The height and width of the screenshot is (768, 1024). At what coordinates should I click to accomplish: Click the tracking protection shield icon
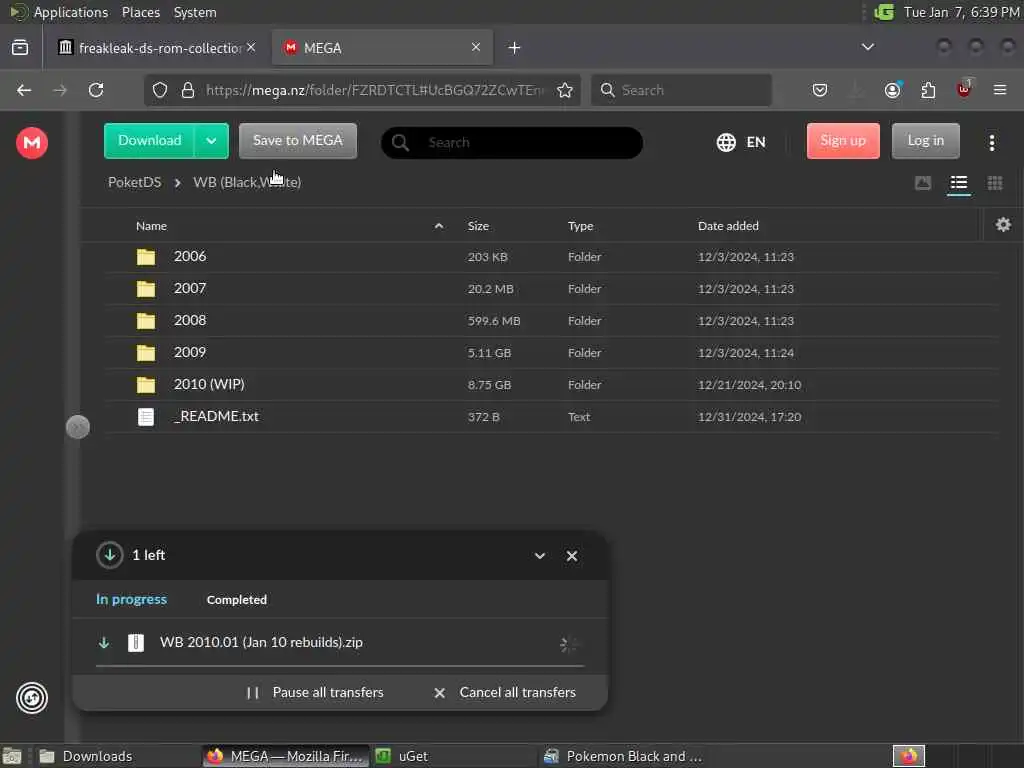click(159, 90)
